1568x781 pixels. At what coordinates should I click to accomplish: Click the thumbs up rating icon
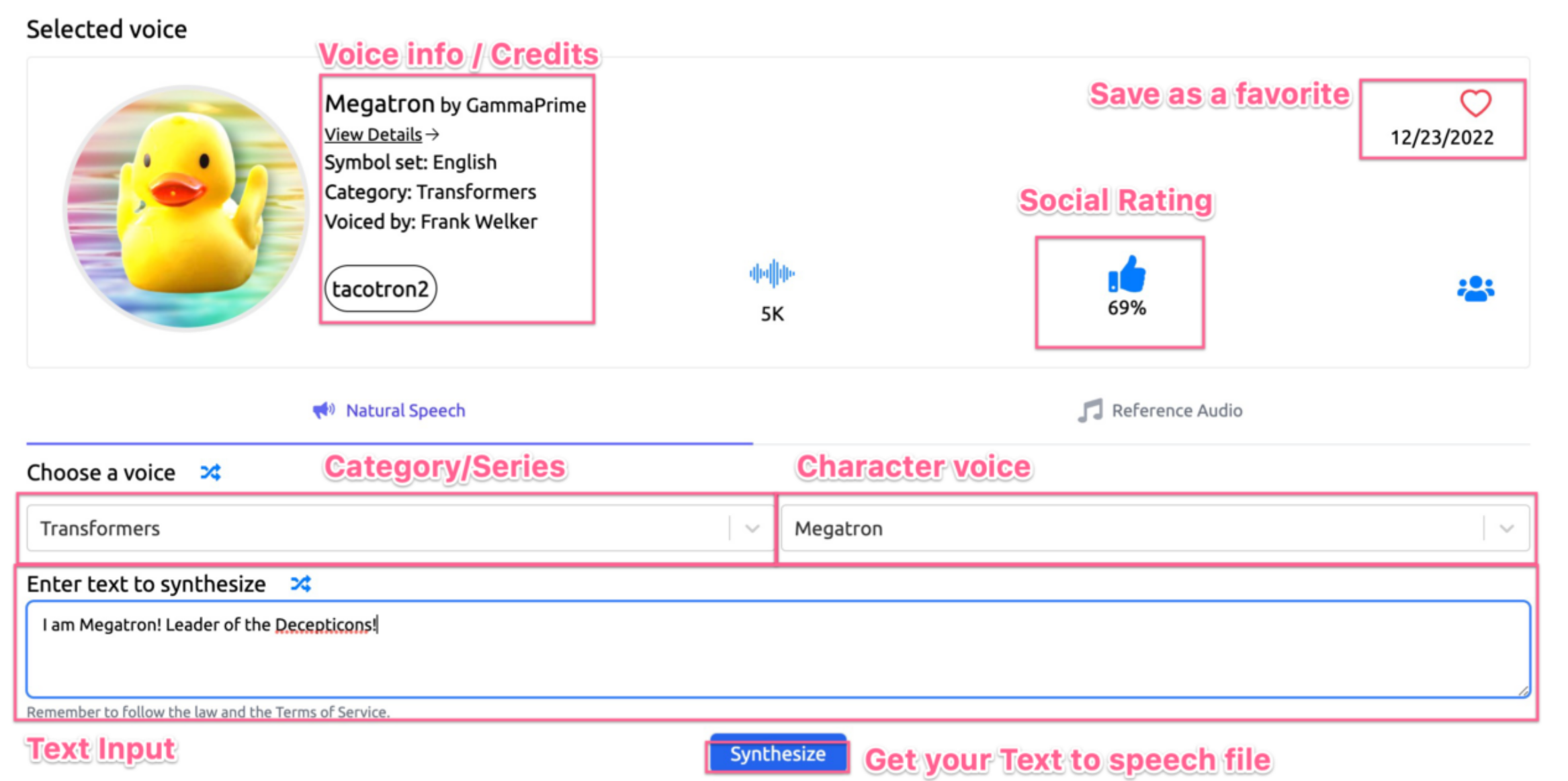tap(1126, 274)
